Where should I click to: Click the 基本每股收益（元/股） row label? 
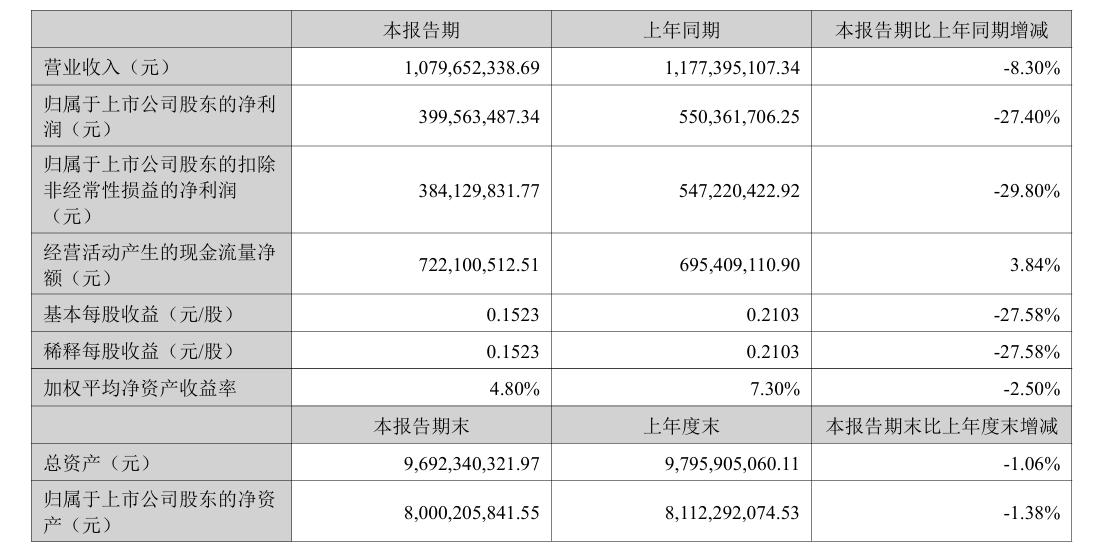138,313
